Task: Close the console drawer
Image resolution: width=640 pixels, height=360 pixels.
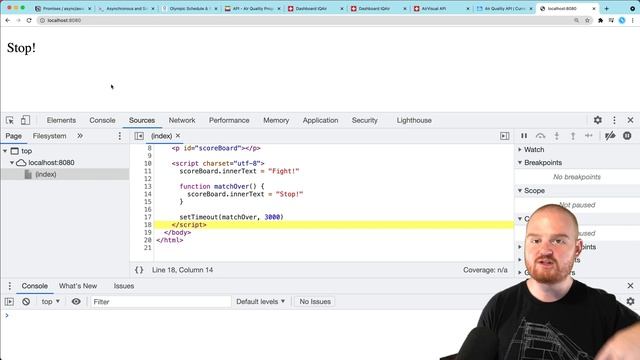Action: coord(630,286)
